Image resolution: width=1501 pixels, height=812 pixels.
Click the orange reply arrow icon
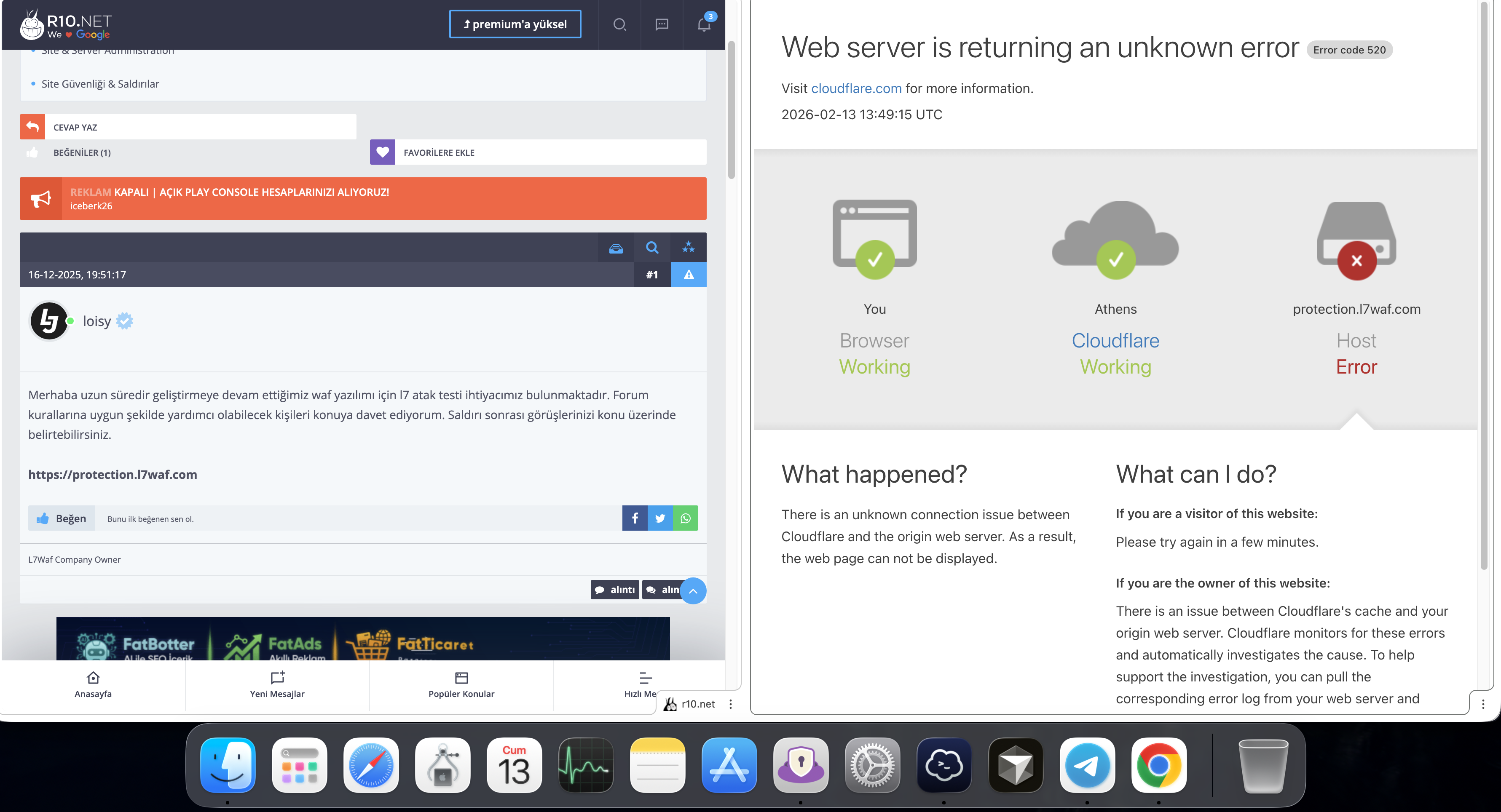[x=32, y=127]
